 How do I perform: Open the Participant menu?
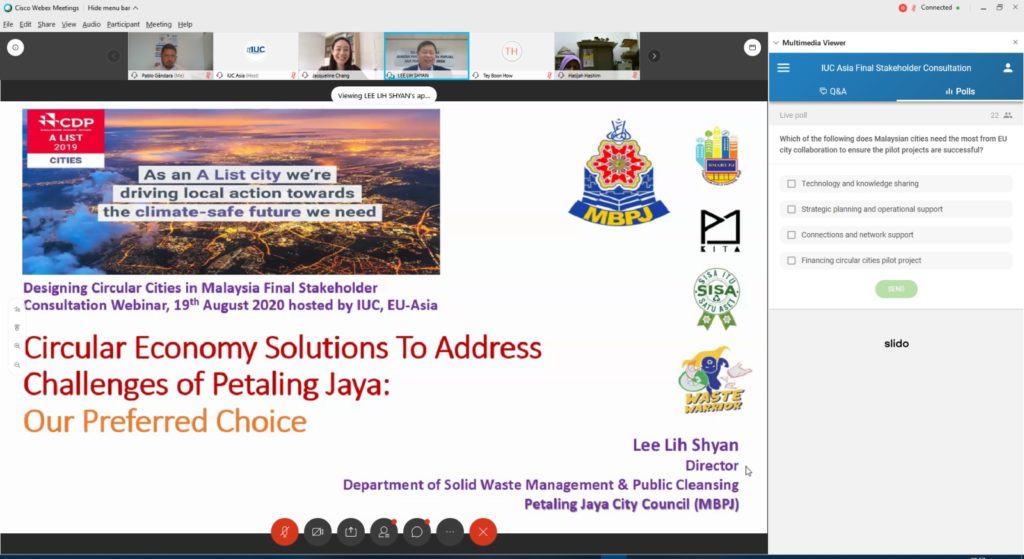point(123,24)
